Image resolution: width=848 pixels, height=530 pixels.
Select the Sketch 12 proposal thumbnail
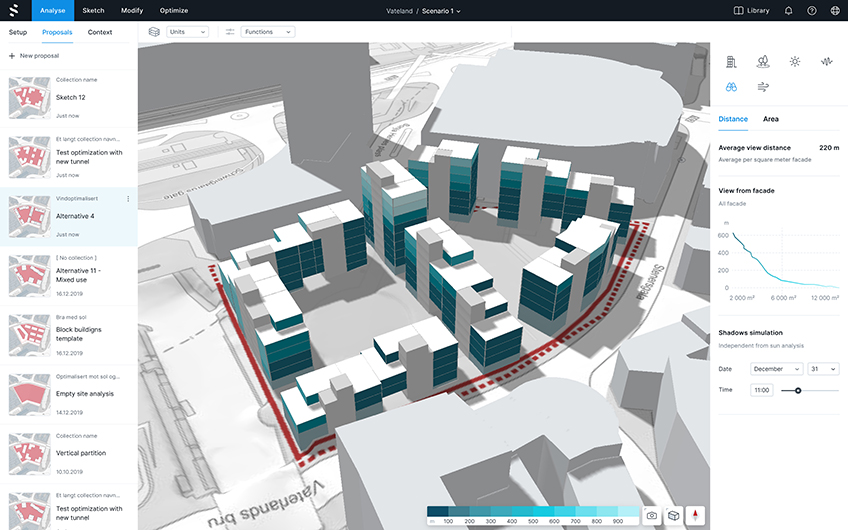[28, 98]
